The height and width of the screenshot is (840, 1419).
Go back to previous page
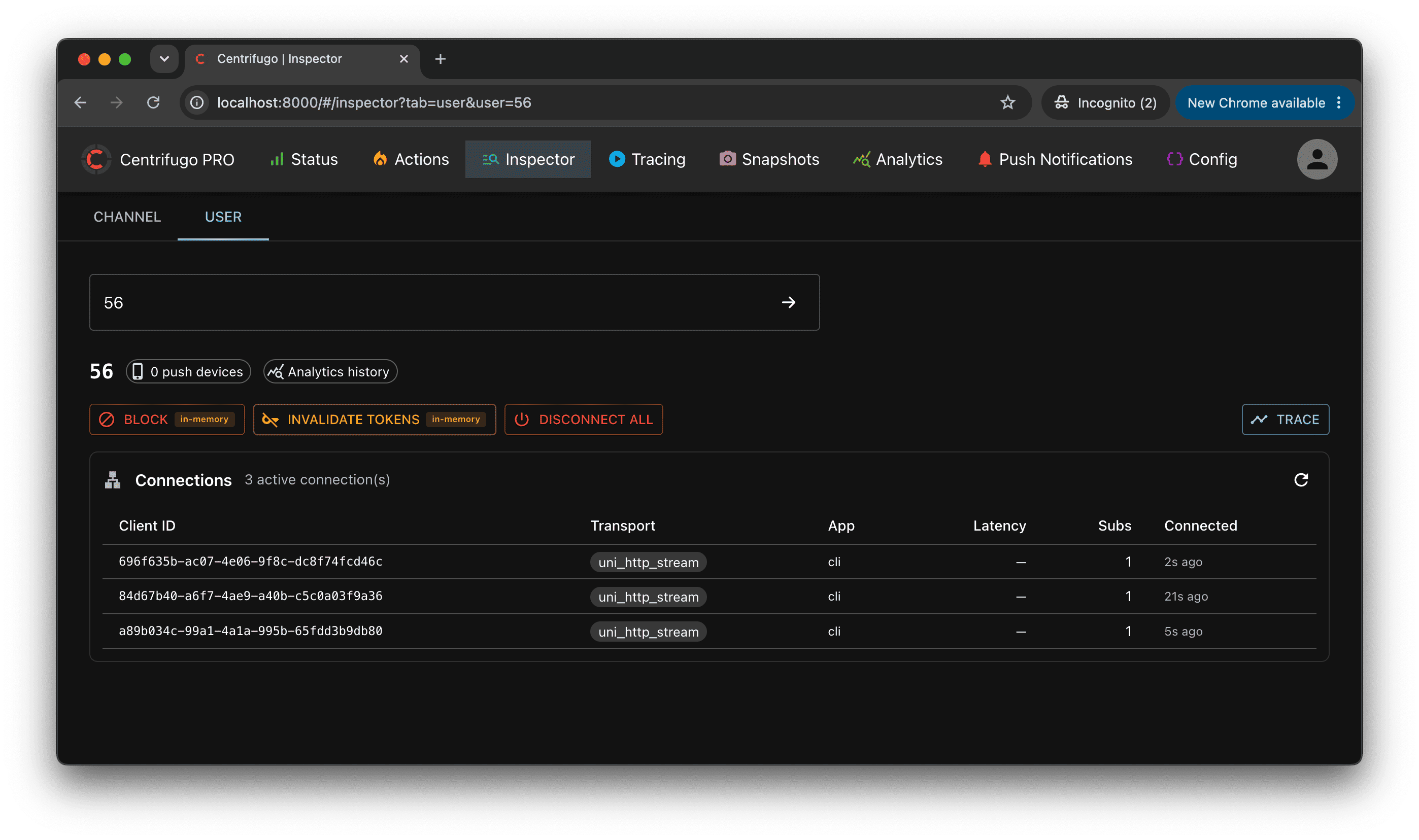pos(80,102)
